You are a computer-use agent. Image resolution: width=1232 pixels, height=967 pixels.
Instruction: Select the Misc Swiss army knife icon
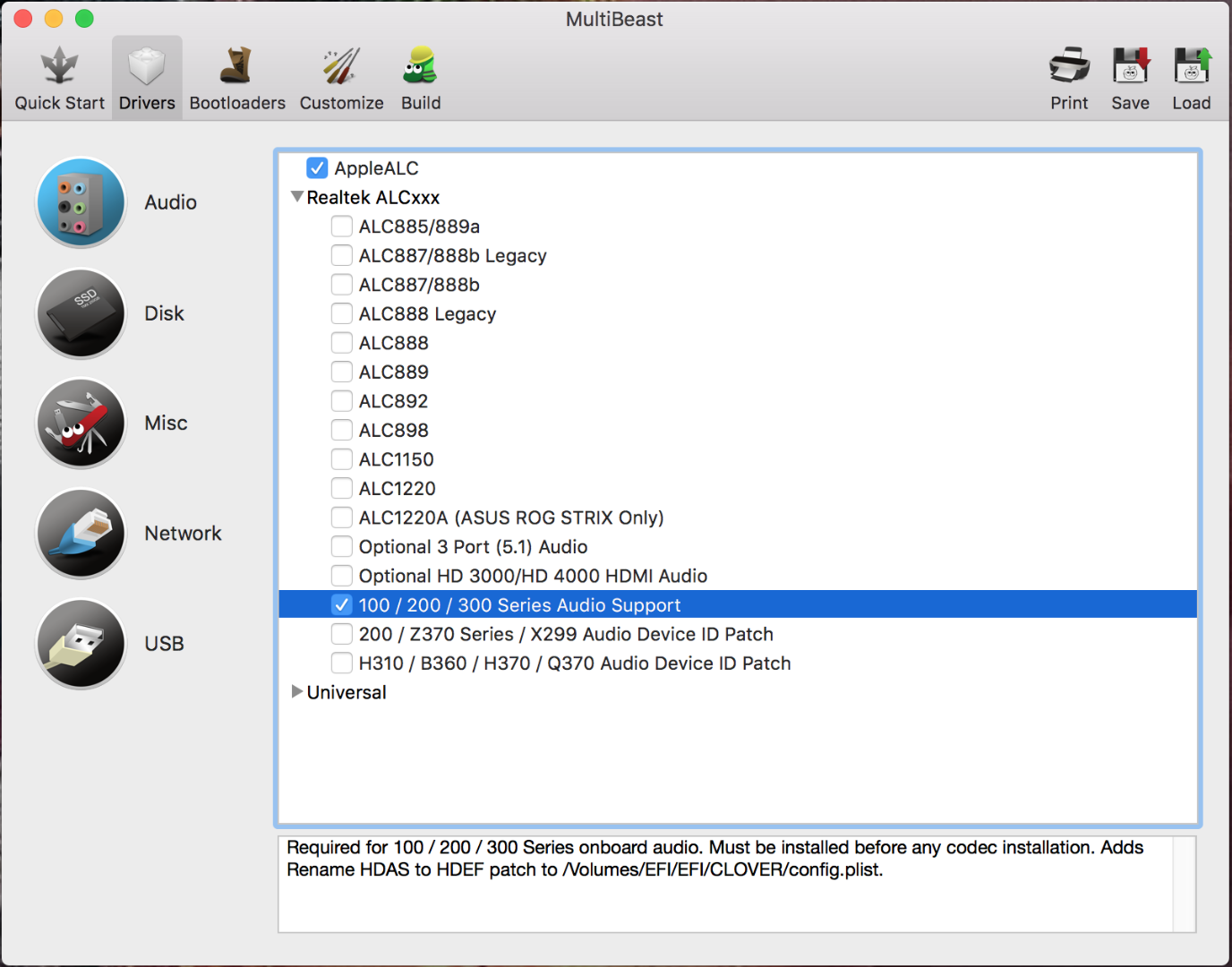[x=81, y=424]
